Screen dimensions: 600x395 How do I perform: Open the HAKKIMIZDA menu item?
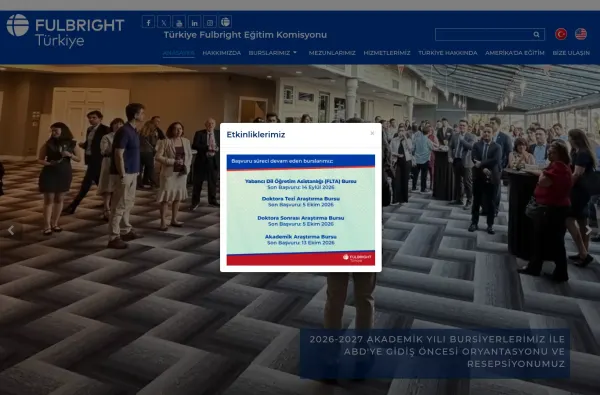tap(222, 53)
